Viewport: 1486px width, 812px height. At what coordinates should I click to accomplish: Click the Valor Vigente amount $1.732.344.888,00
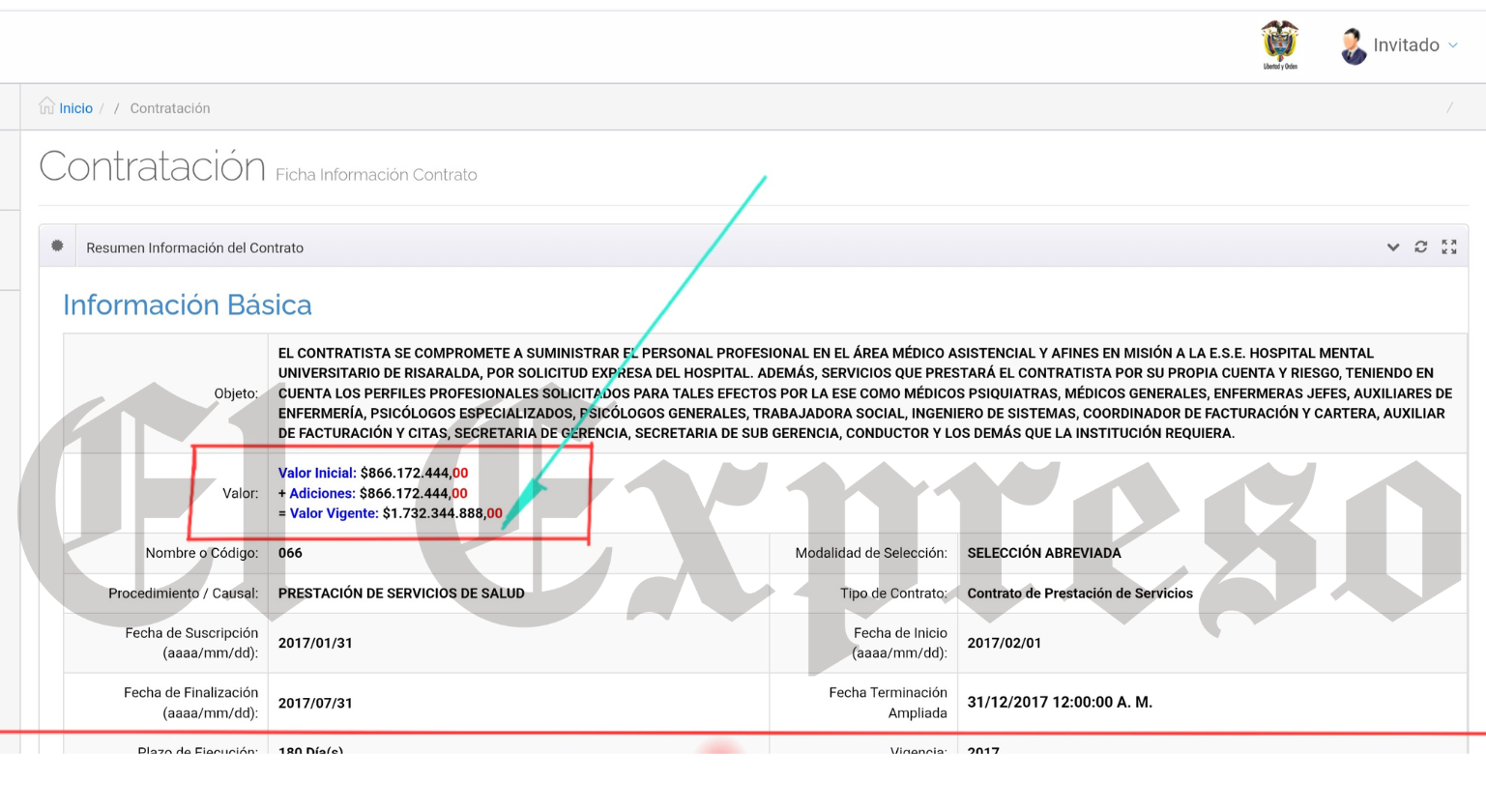(x=443, y=513)
